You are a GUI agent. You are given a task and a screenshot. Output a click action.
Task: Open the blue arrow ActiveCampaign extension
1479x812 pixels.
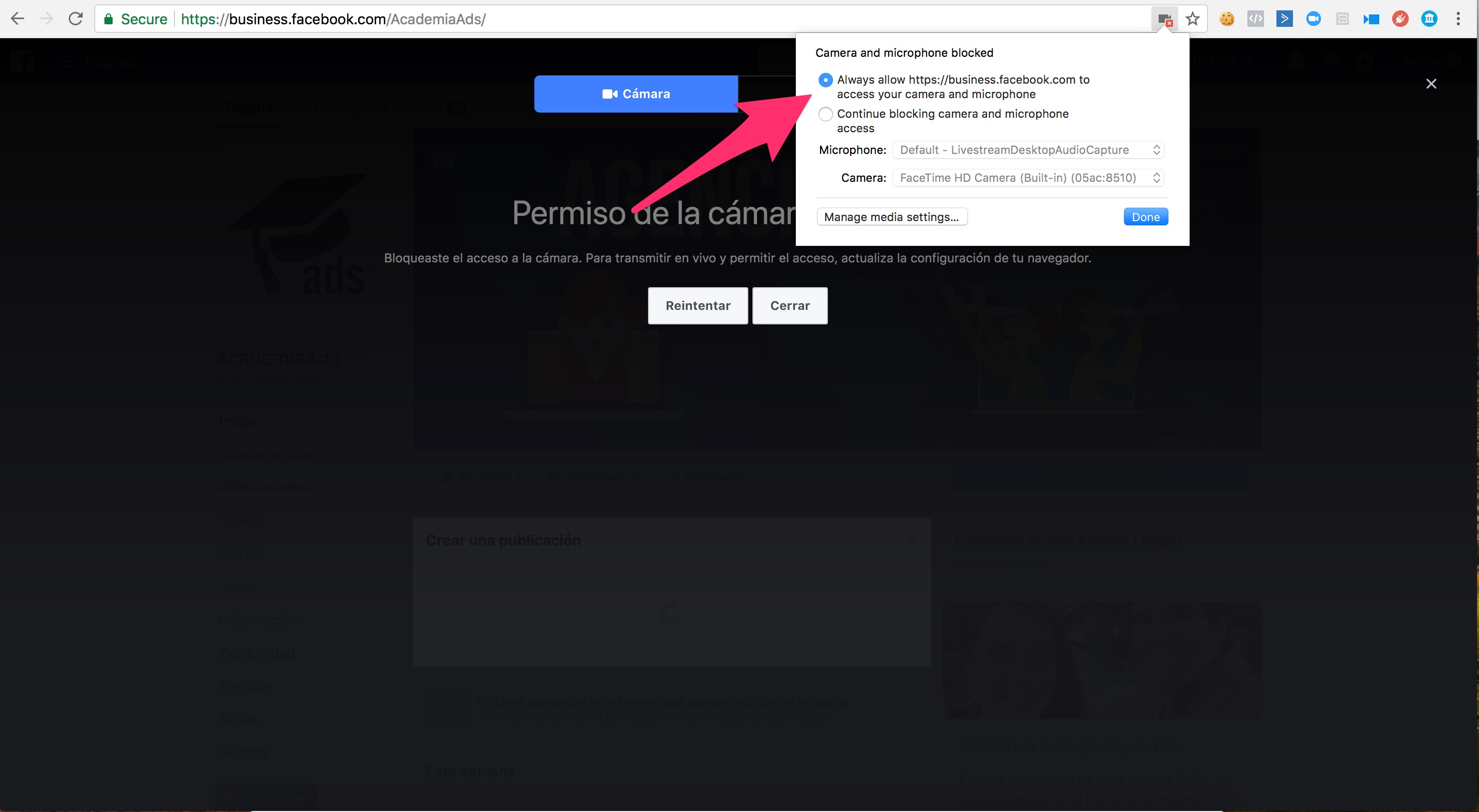[1284, 19]
